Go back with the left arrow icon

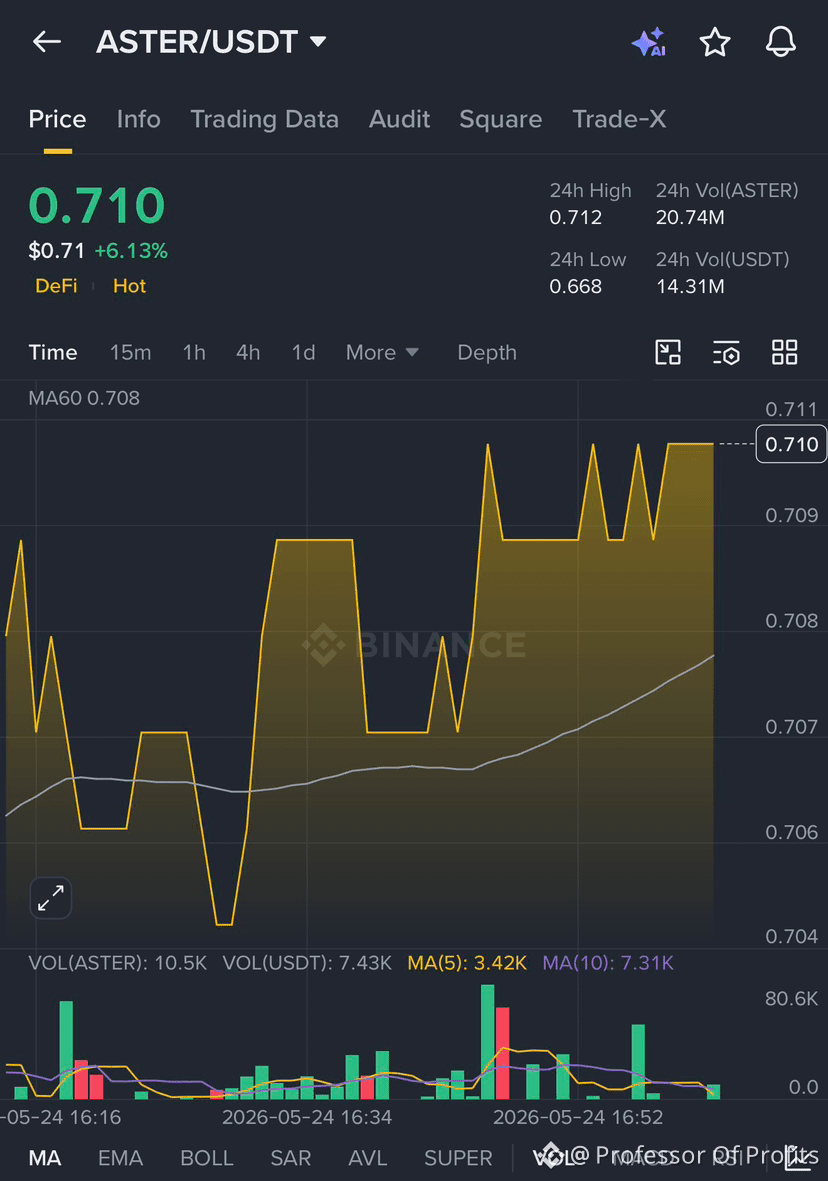[x=47, y=41]
